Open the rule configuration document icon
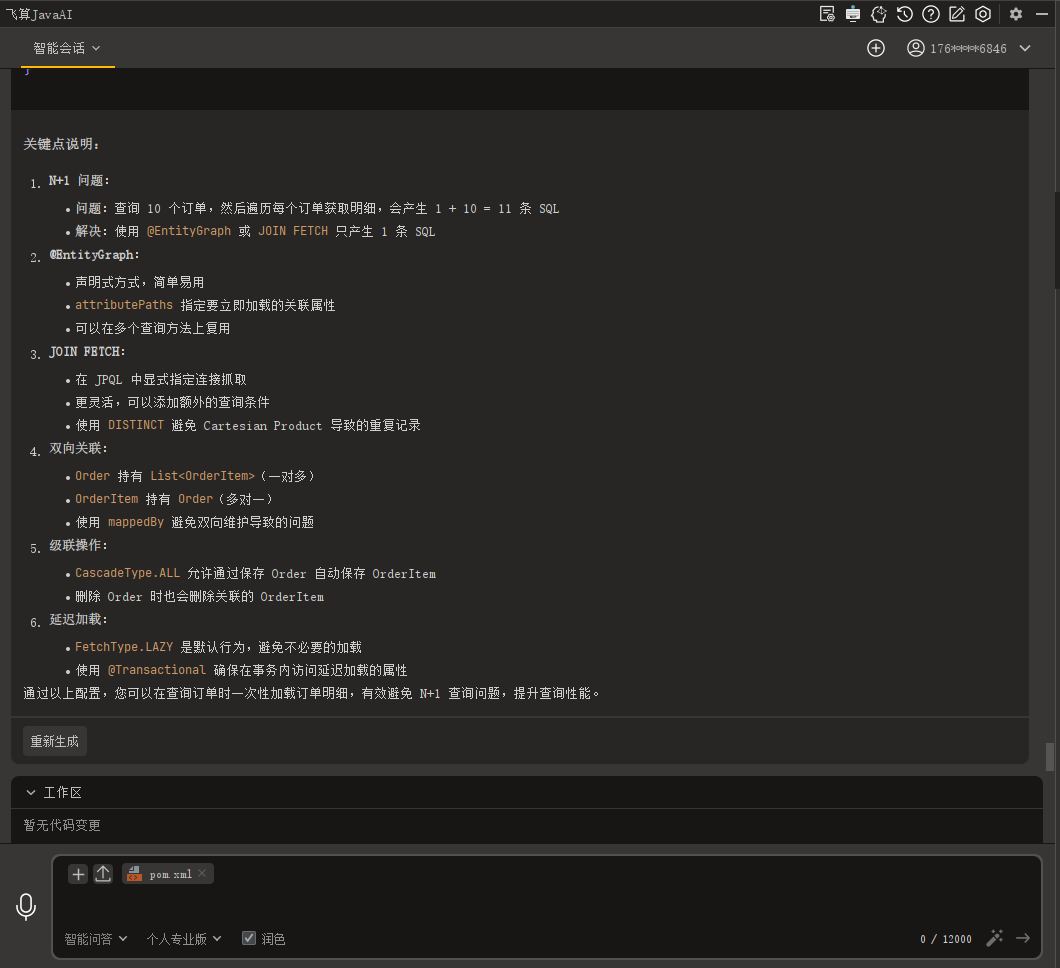The width and height of the screenshot is (1060, 968). (x=827, y=14)
